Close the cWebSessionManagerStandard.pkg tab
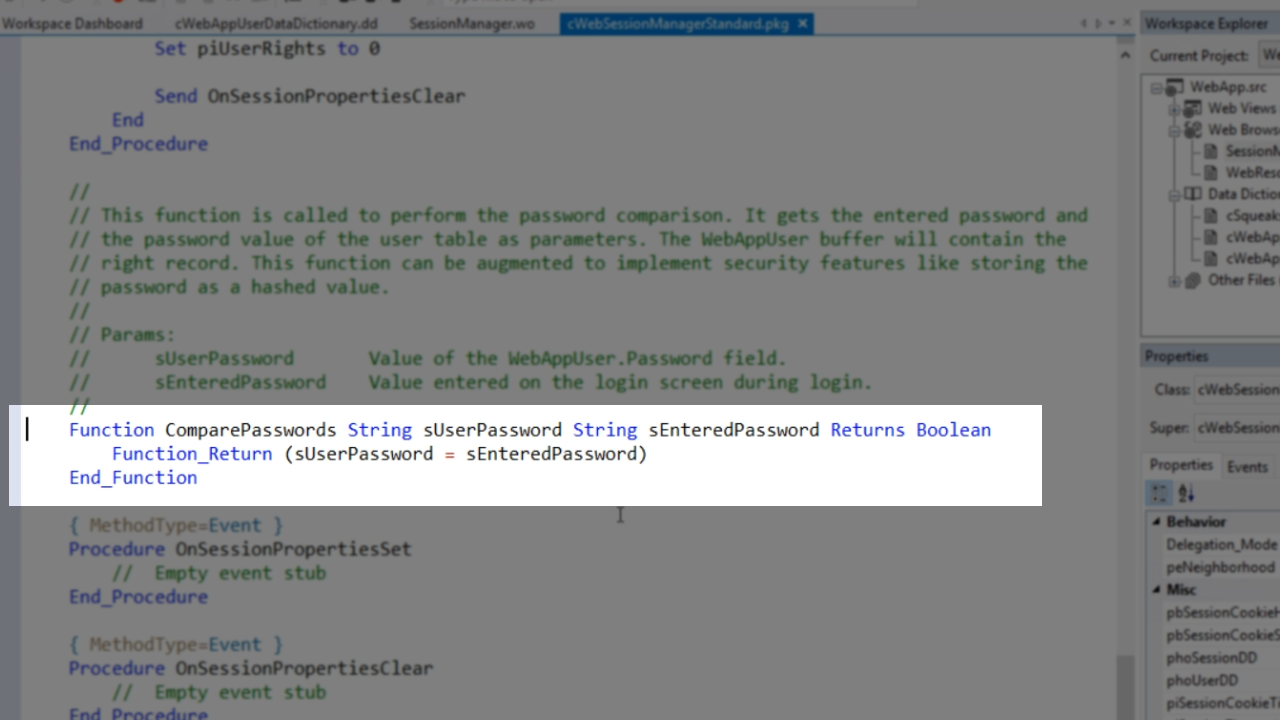Image resolution: width=1280 pixels, height=720 pixels. point(804,23)
